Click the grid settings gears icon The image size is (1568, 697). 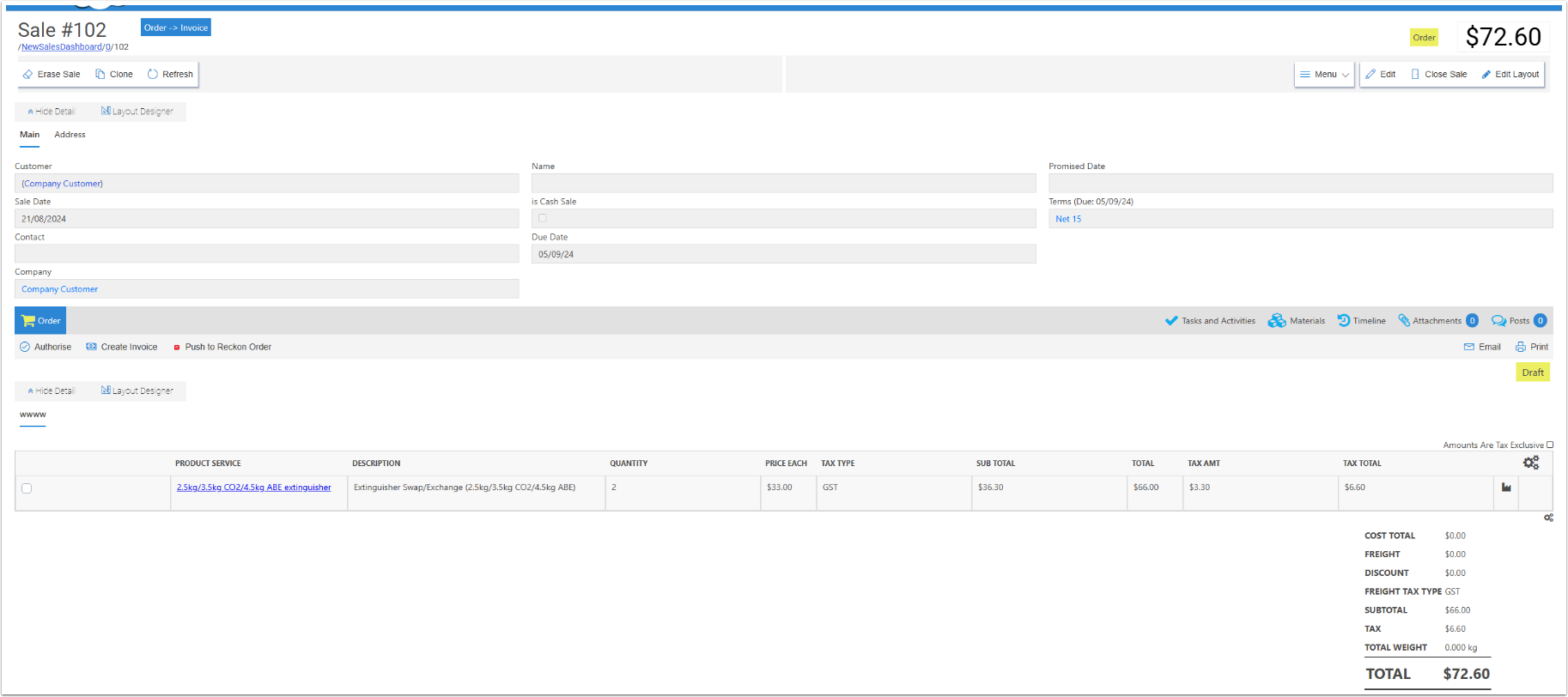tap(1531, 464)
